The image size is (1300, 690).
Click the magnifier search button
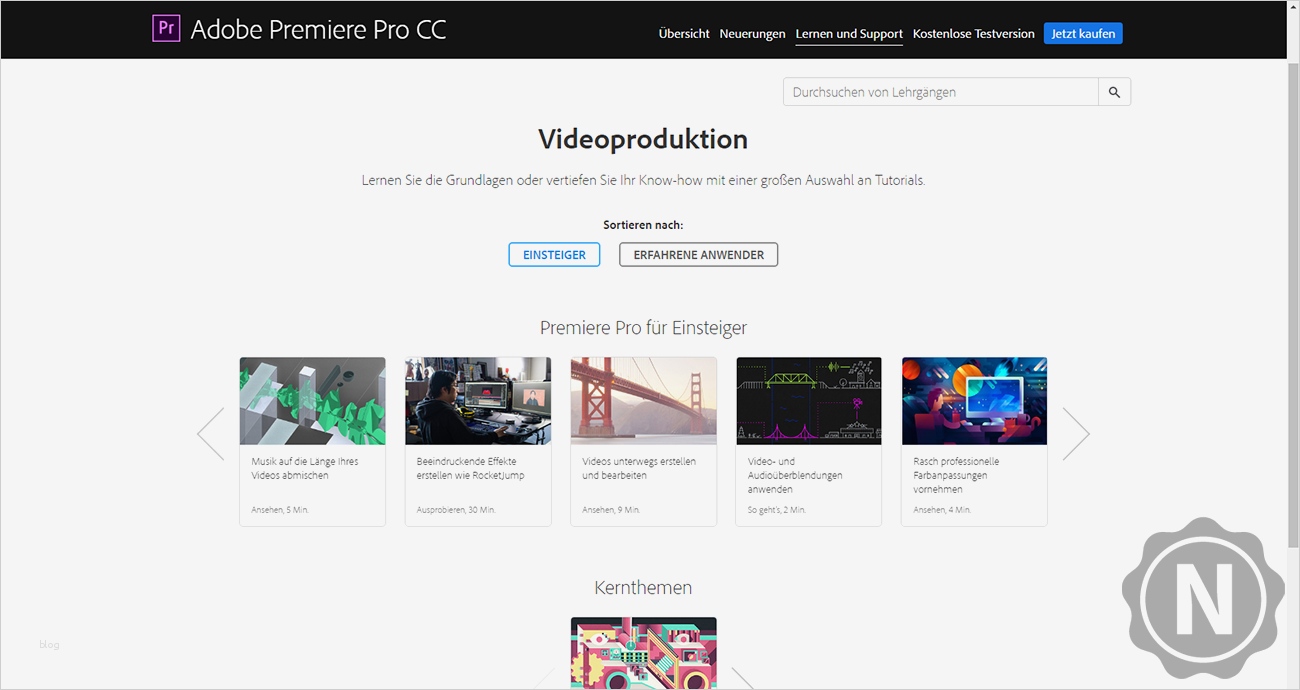click(1114, 92)
